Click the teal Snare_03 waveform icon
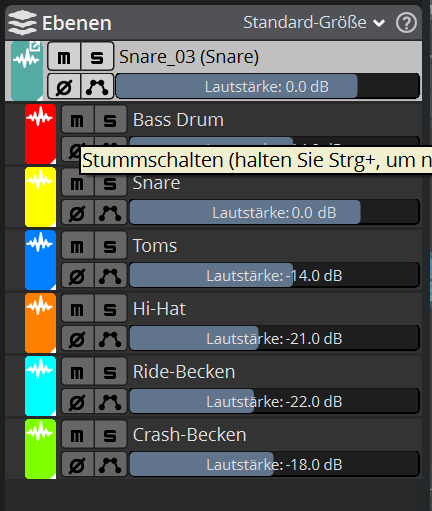 pos(27,70)
